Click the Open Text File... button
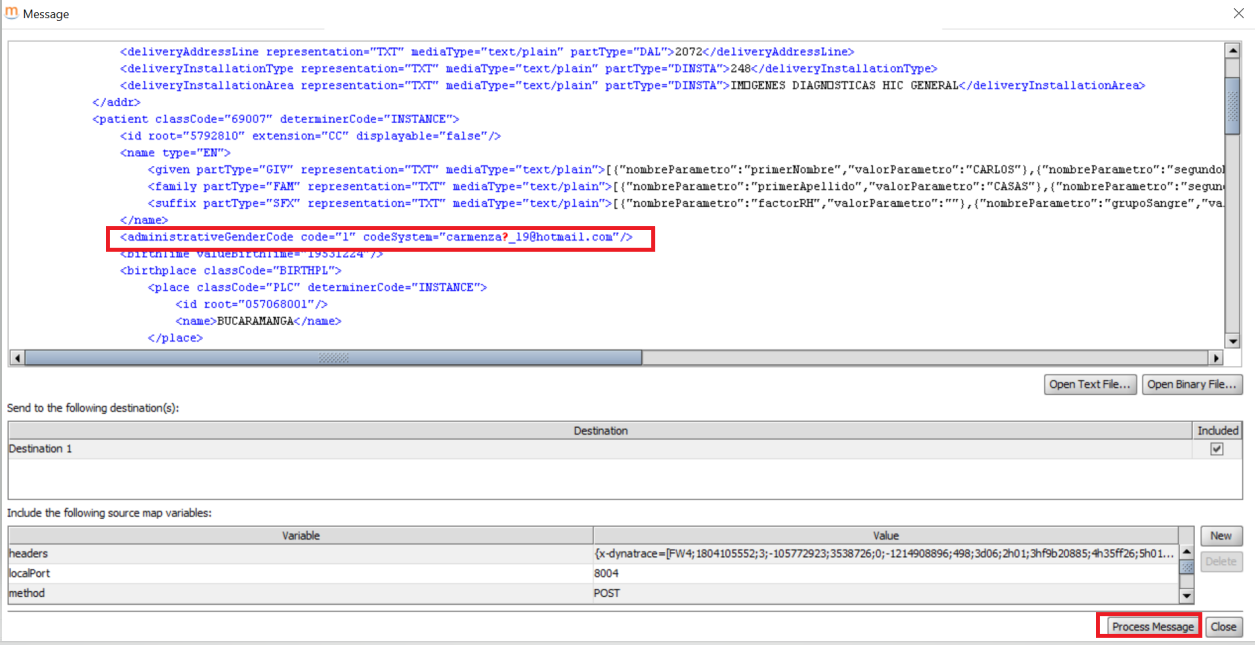The width and height of the screenshot is (1255, 645). pos(1089,385)
